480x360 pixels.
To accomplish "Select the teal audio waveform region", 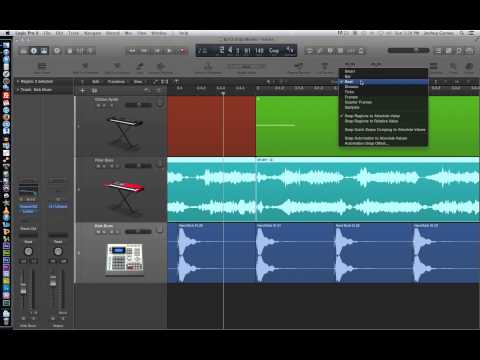I will pos(323,189).
